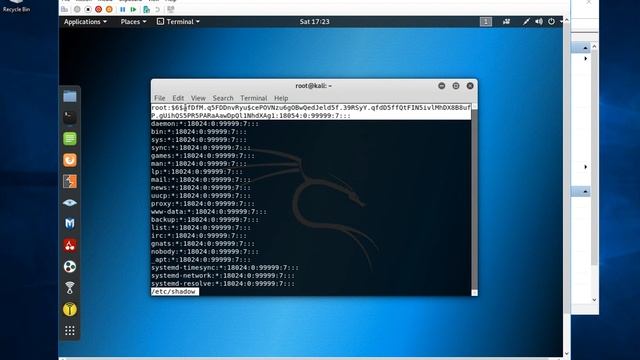Maximize the root@kali terminal window
Screen dimensions: 640x360
click(456, 86)
